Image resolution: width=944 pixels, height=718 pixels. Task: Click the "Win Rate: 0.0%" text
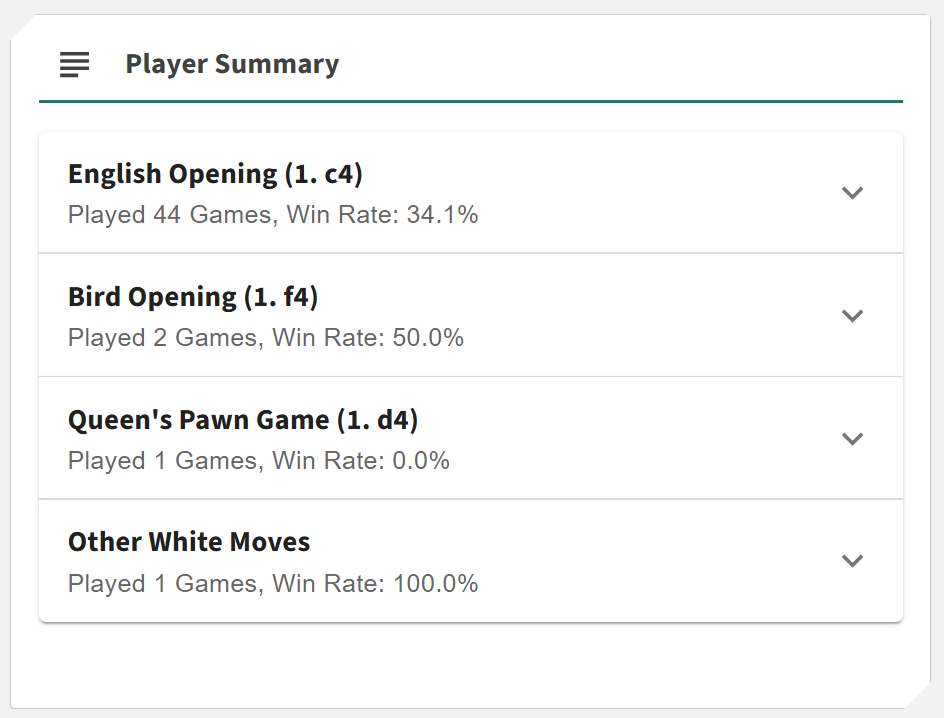coord(362,461)
